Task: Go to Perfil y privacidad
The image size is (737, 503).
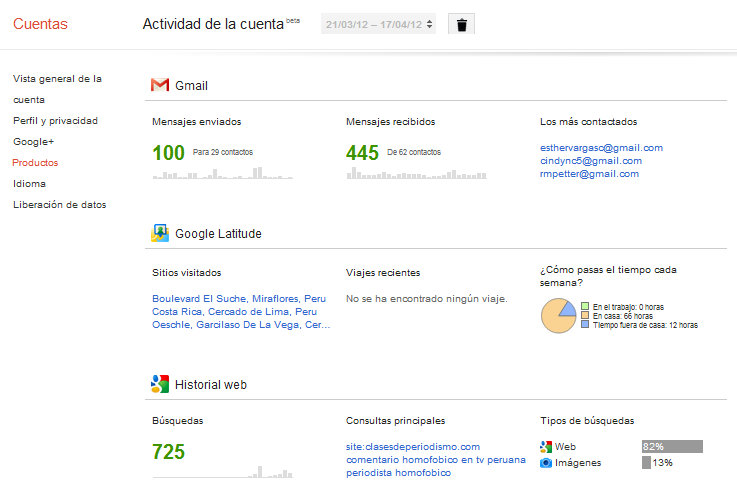Action: point(55,121)
